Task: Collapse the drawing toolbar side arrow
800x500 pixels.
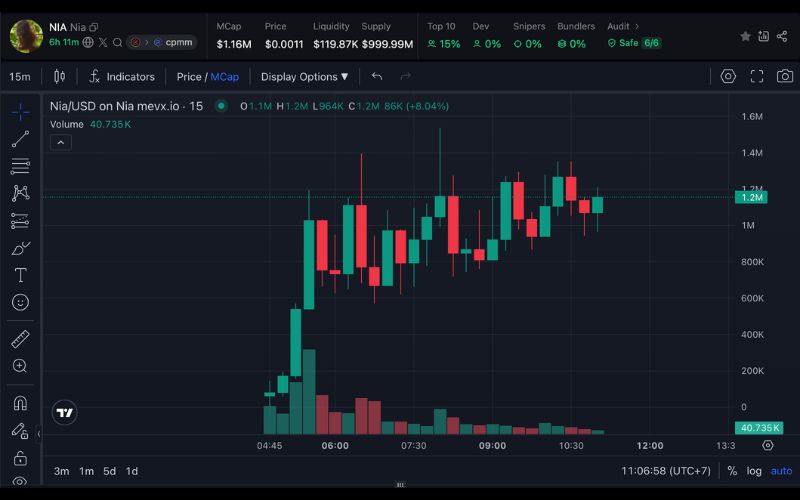Action: pyautogui.click(x=39, y=434)
